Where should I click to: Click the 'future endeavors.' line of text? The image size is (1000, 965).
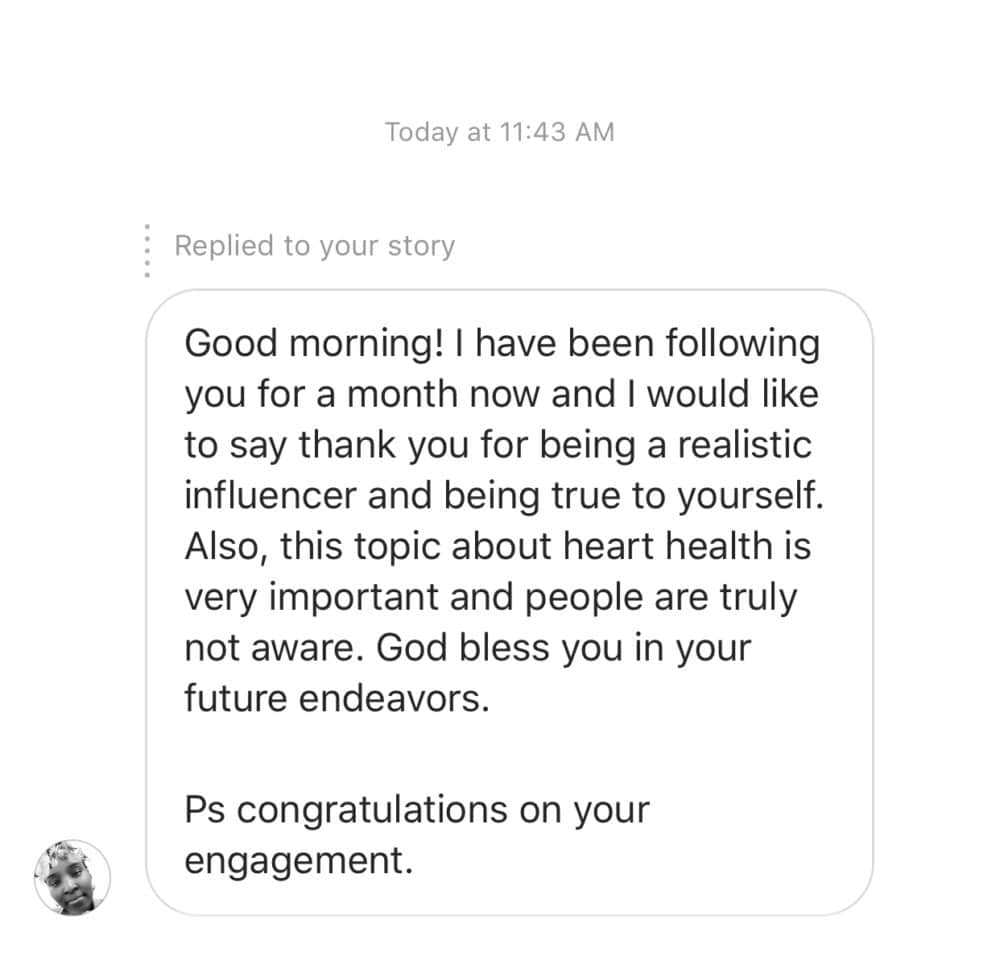click(x=337, y=699)
